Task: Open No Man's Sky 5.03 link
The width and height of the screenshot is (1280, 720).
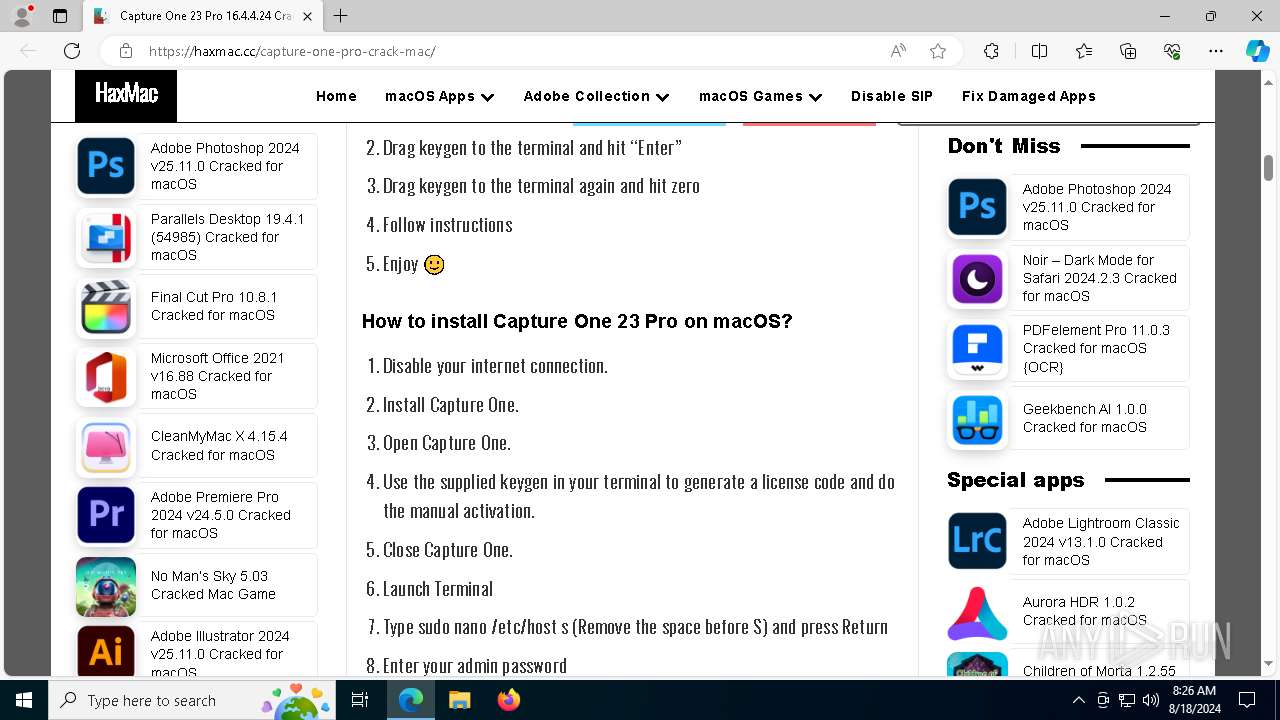Action: 213,585
